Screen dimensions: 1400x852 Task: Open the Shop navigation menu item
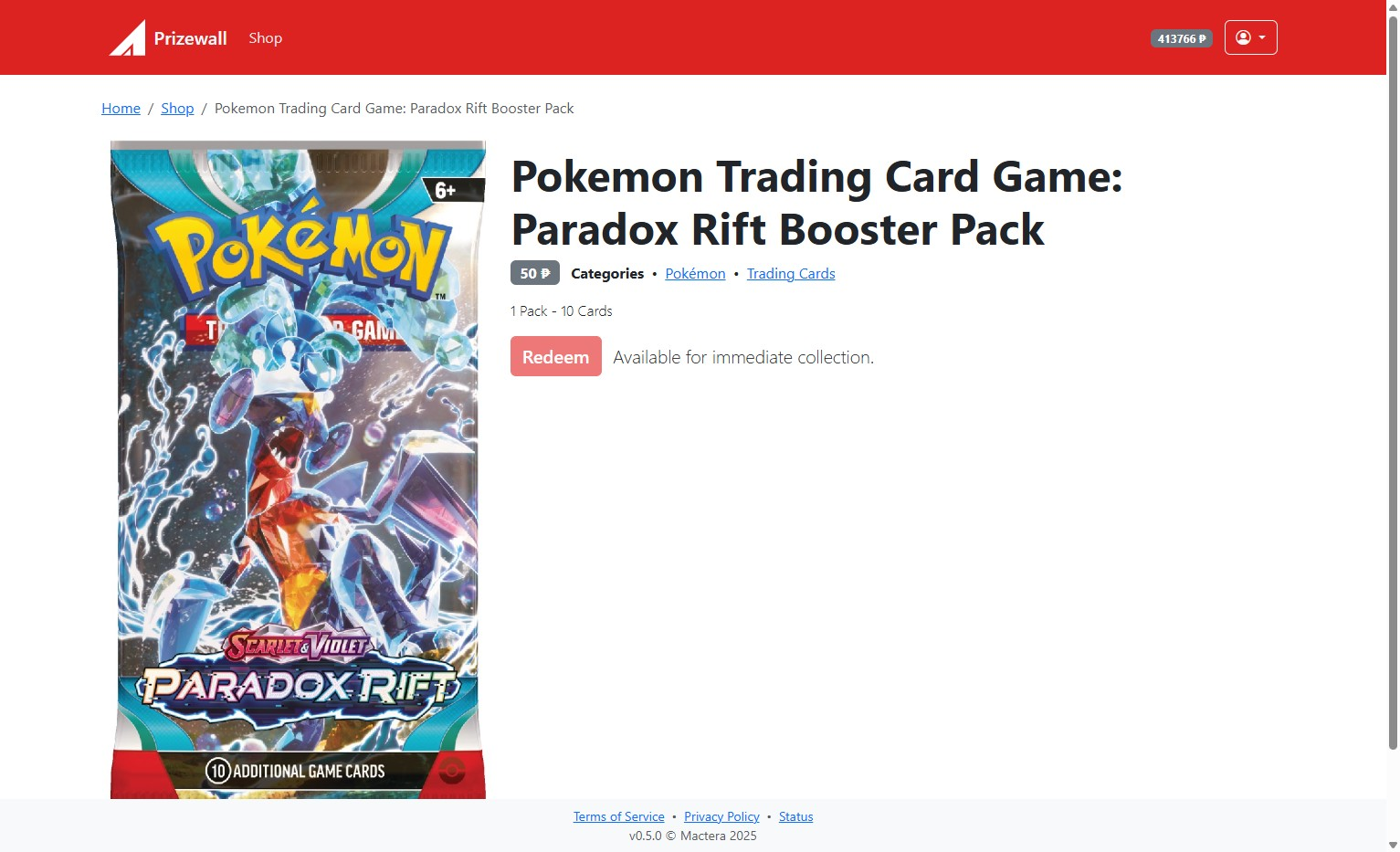click(x=265, y=38)
